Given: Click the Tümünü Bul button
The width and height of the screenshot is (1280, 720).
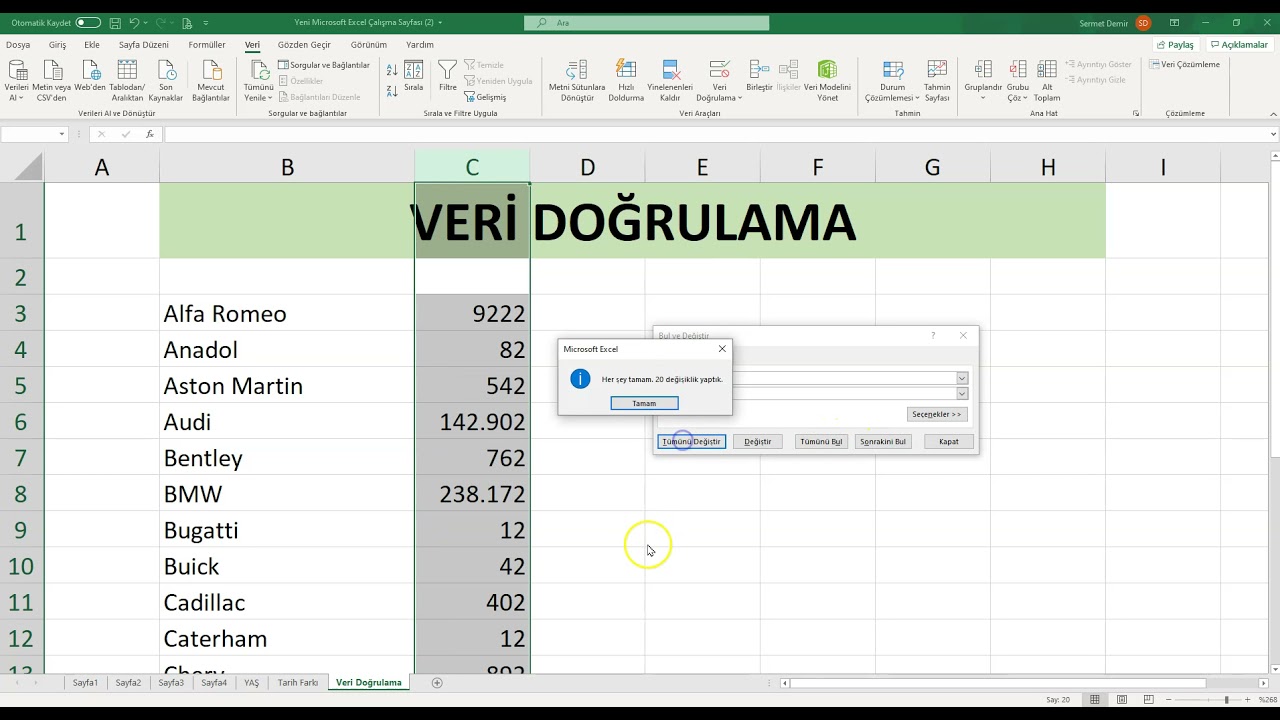Looking at the screenshot, I should pyautogui.click(x=821, y=441).
